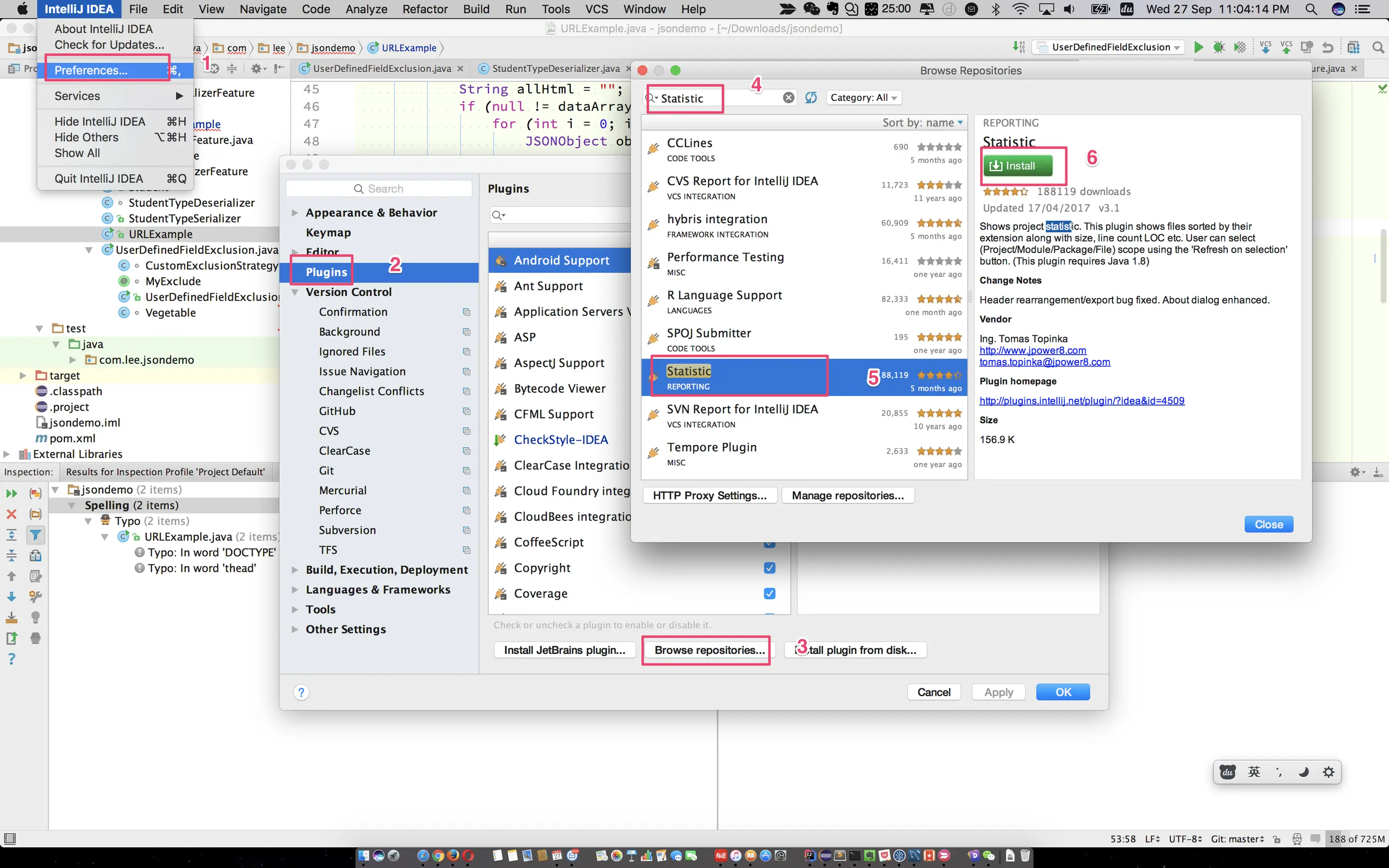Click the help question mark in Preferences
1389x868 pixels.
click(x=301, y=693)
